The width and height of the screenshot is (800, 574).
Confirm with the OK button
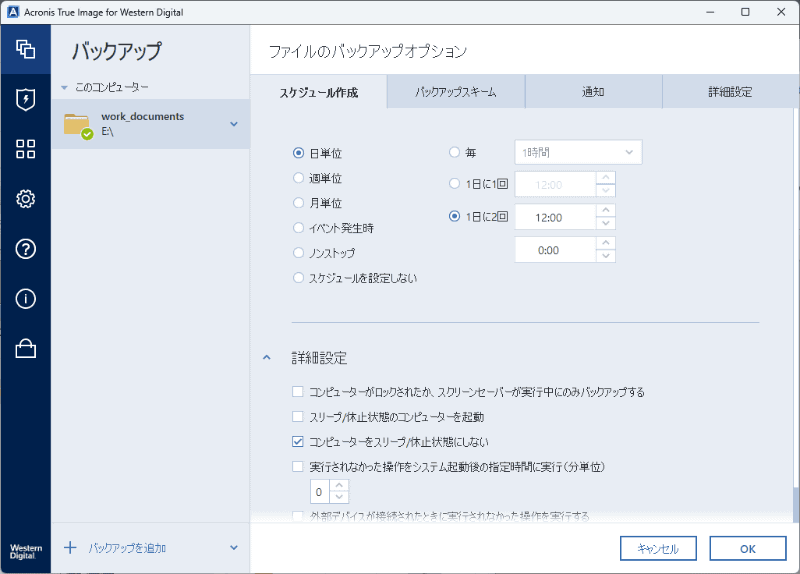tap(748, 548)
